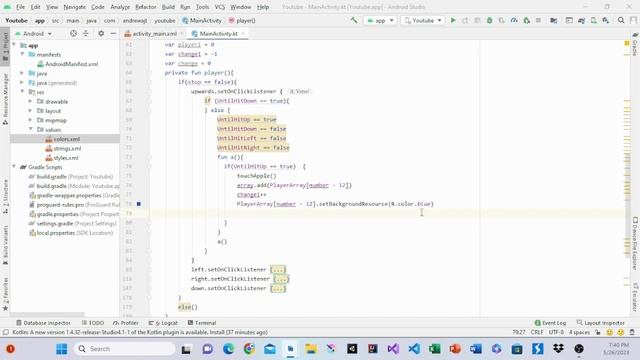The height and width of the screenshot is (360, 640).
Task: Click the Windows taskbar Search box
Action: [x=124, y=349]
